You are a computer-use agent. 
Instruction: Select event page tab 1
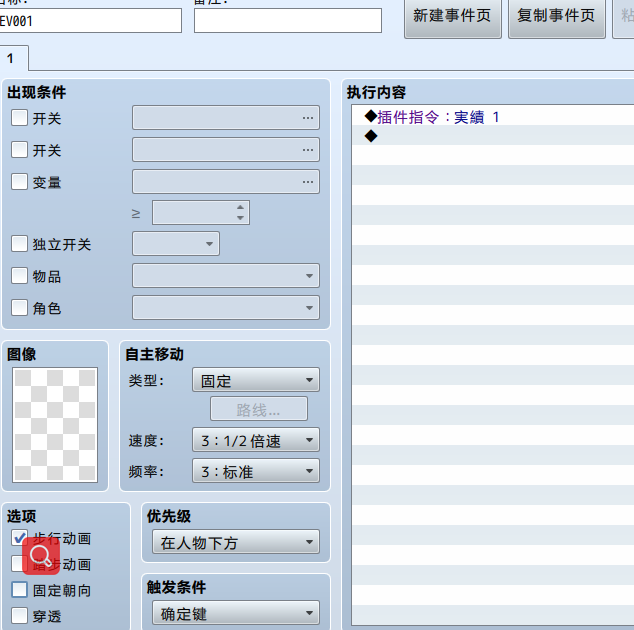pos(13,58)
